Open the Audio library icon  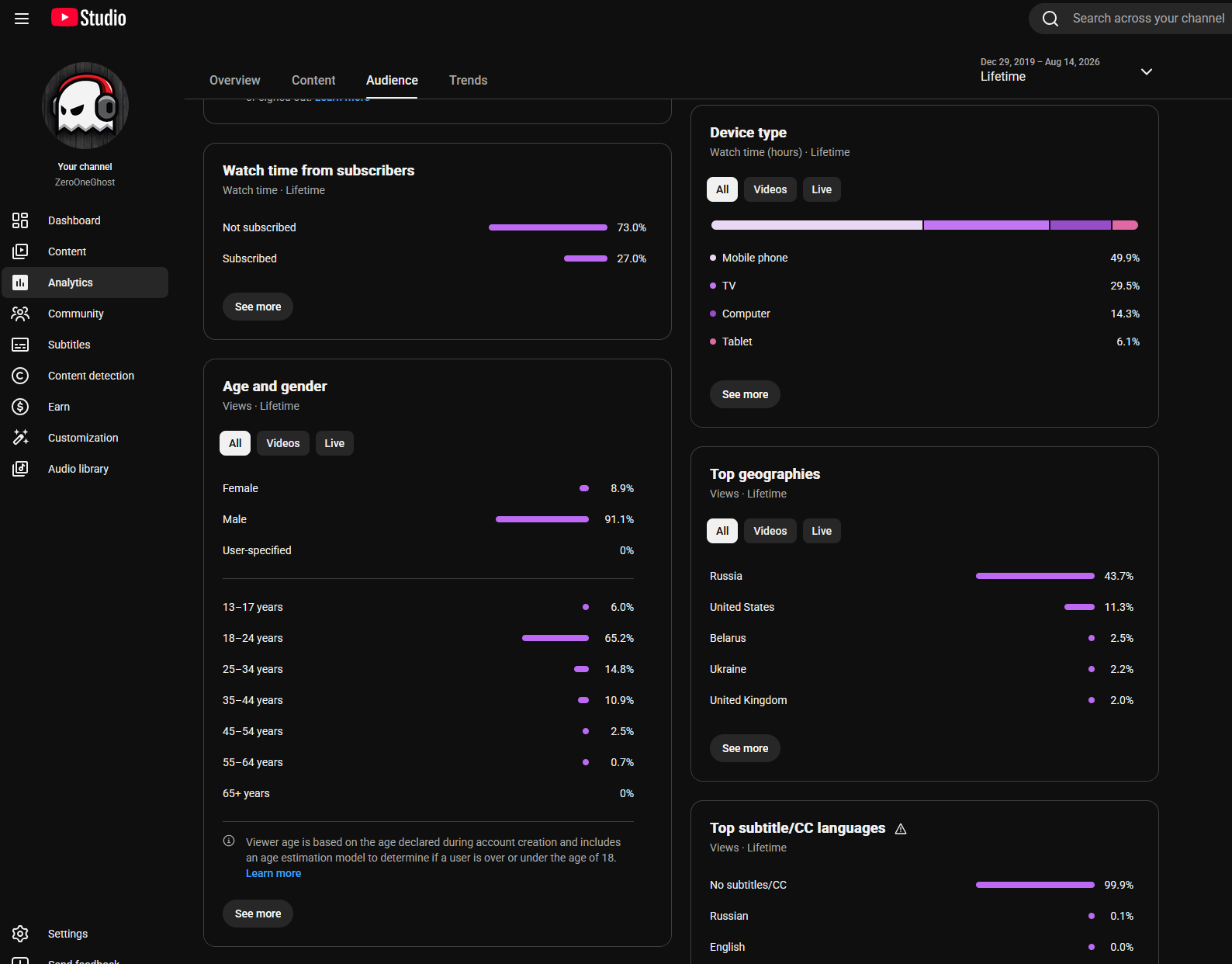(x=20, y=469)
